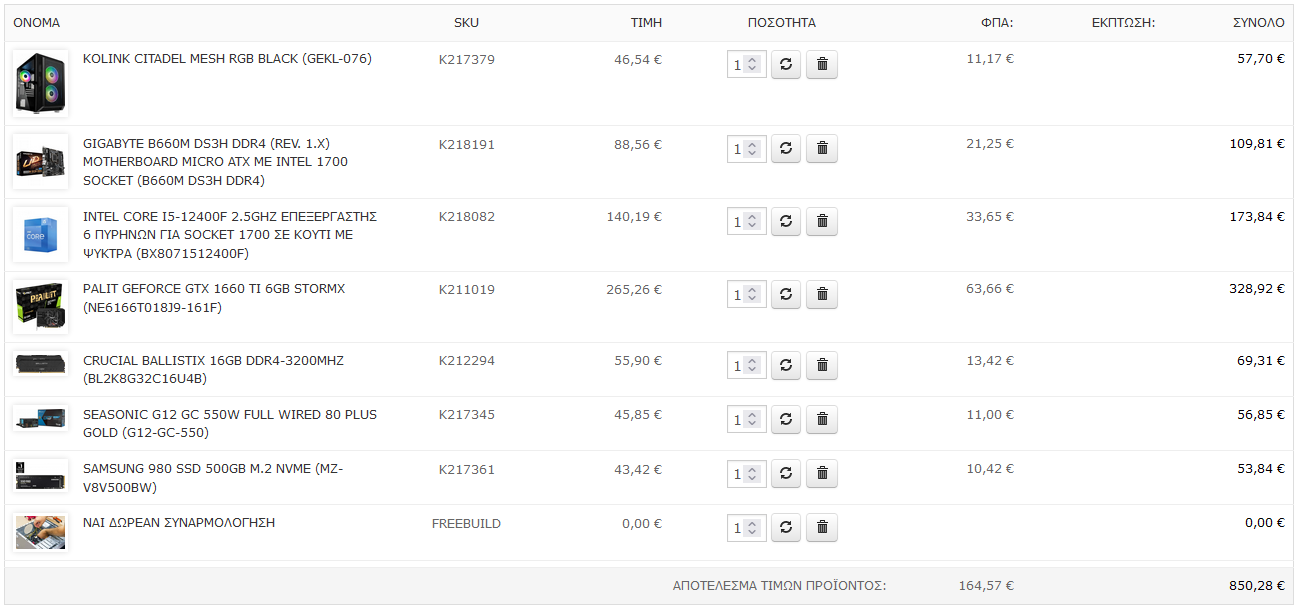Remove Samsung 980 SSD 500GB from cart
Viewport: 1299px width, 605px height.
click(x=822, y=474)
